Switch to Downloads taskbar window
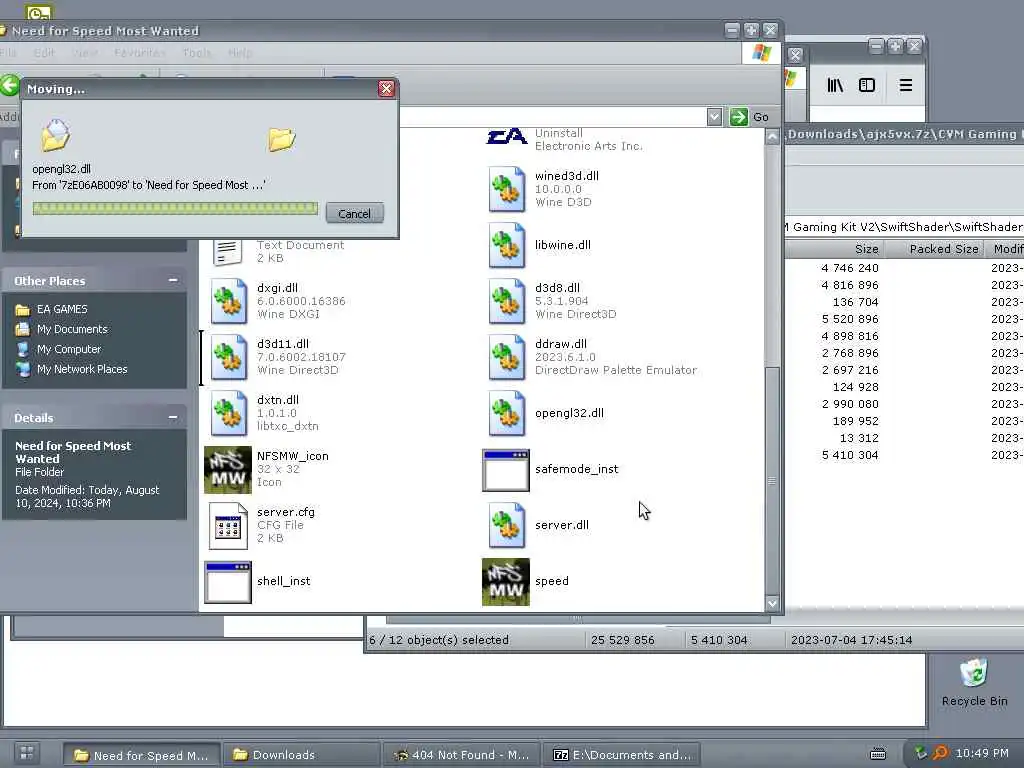1024x768 pixels. [x=301, y=755]
